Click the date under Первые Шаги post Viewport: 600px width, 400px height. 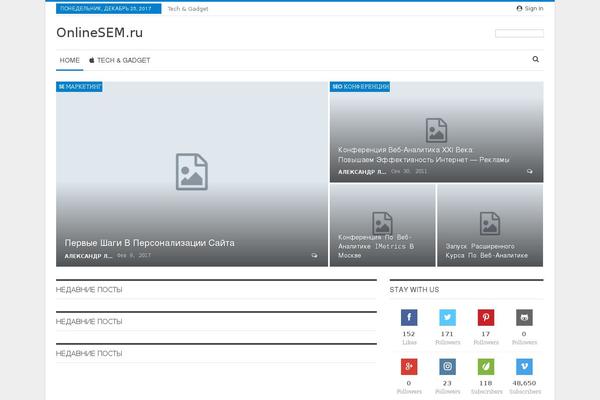(x=134, y=255)
